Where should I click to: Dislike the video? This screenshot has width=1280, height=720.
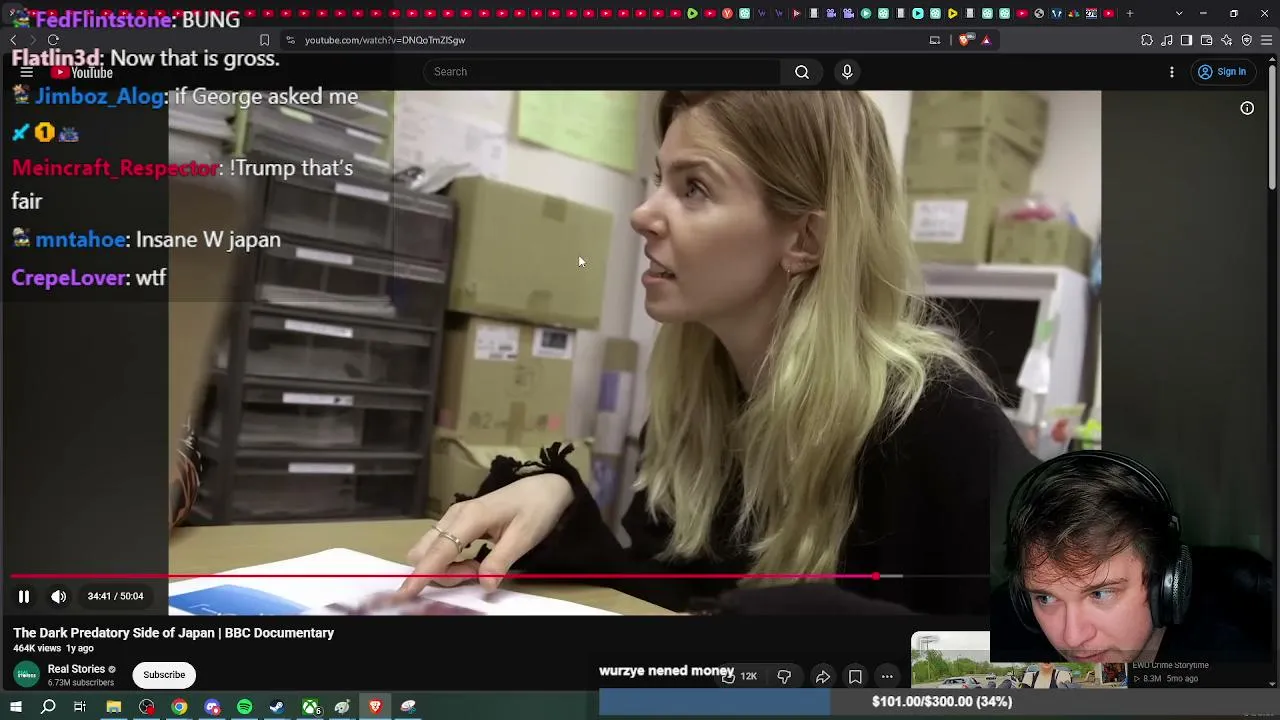pos(784,677)
